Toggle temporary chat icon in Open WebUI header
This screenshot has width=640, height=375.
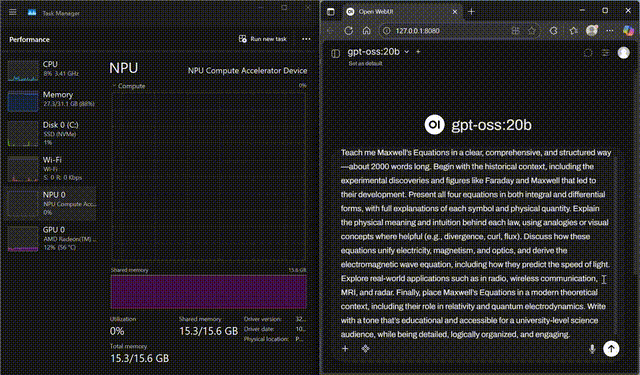click(588, 53)
